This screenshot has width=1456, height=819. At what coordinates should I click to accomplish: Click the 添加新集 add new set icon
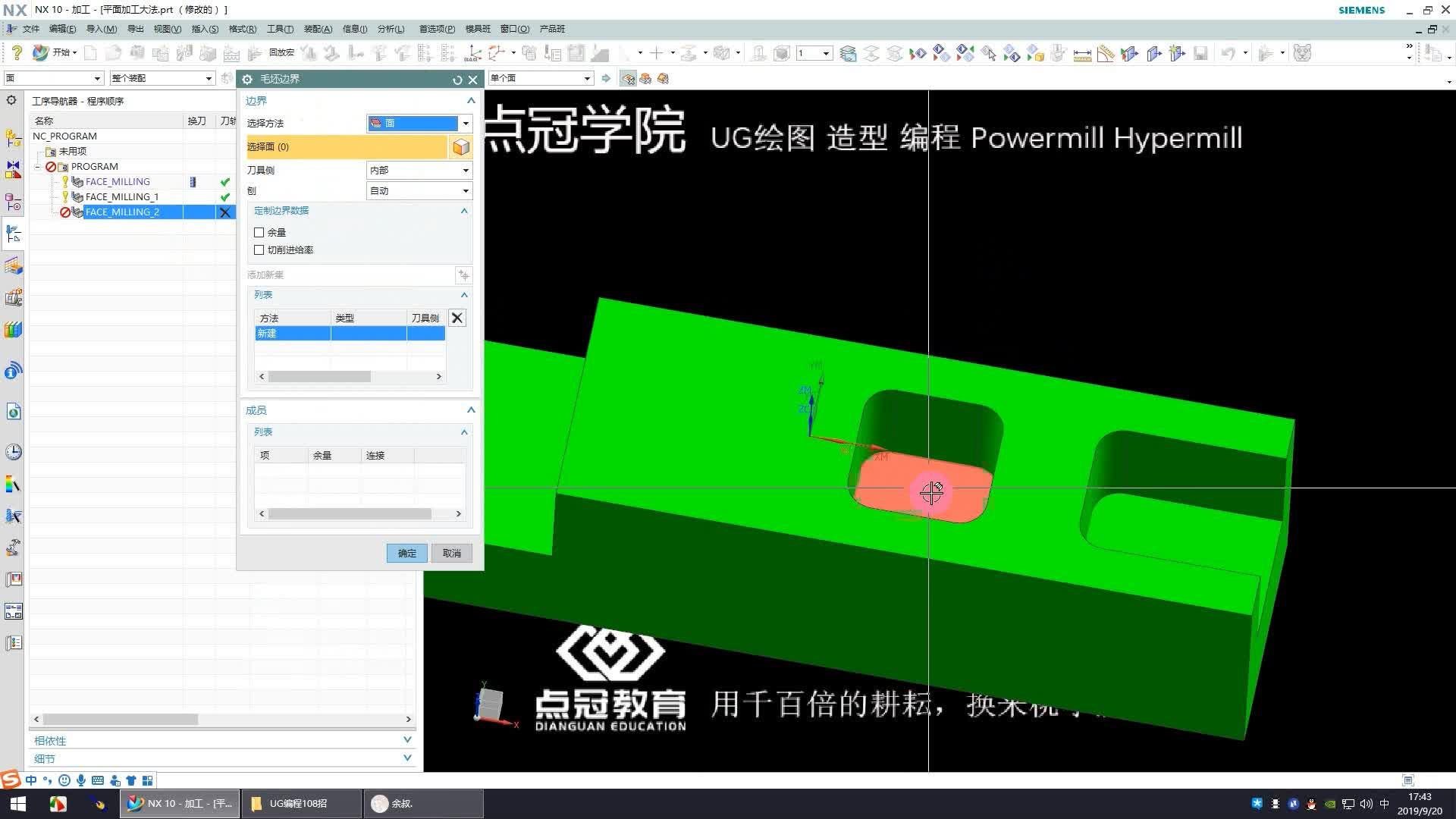(463, 275)
